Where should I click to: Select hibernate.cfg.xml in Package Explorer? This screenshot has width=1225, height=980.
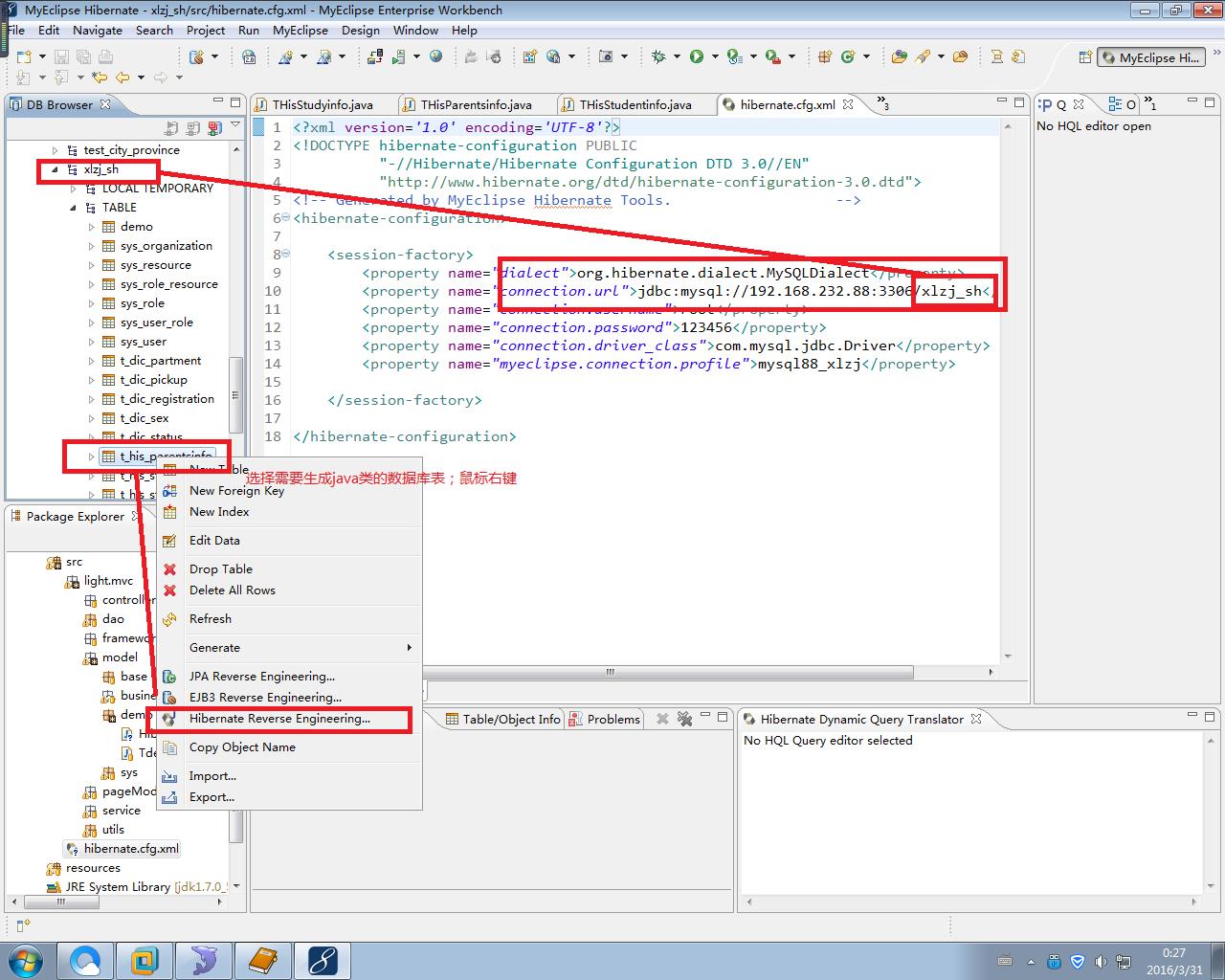click(122, 849)
